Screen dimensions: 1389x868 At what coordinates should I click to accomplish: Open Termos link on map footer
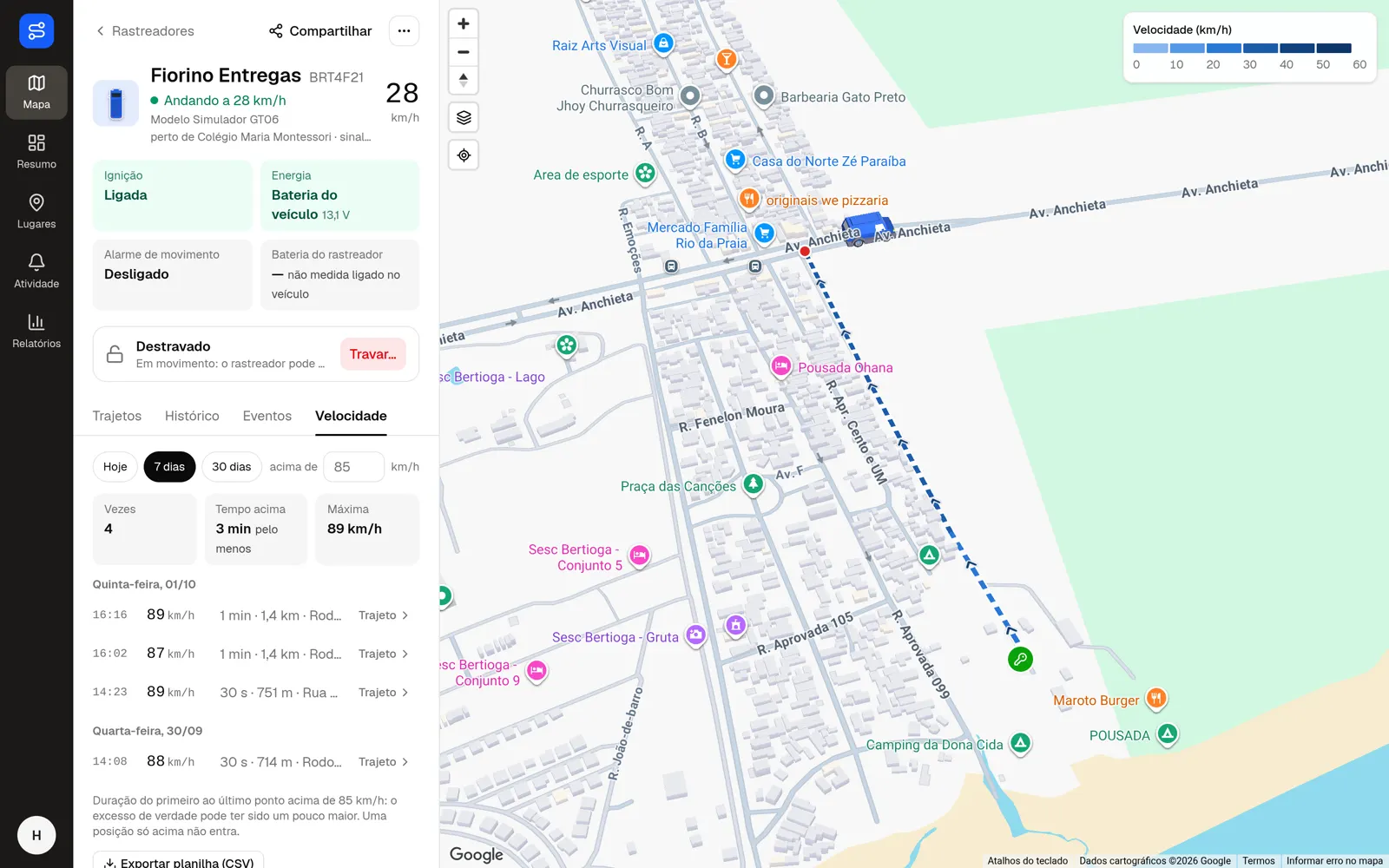(1258, 861)
